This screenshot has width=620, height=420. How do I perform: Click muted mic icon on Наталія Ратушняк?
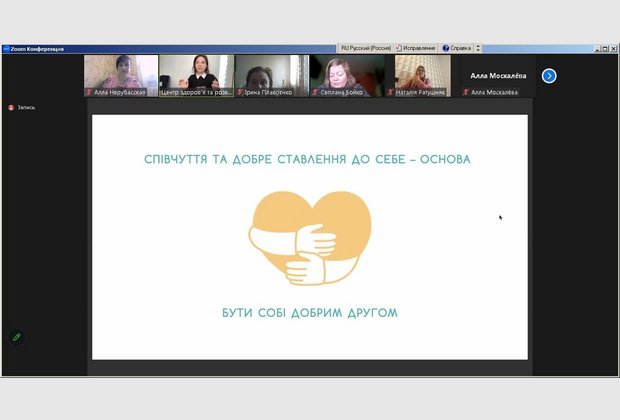[391, 92]
